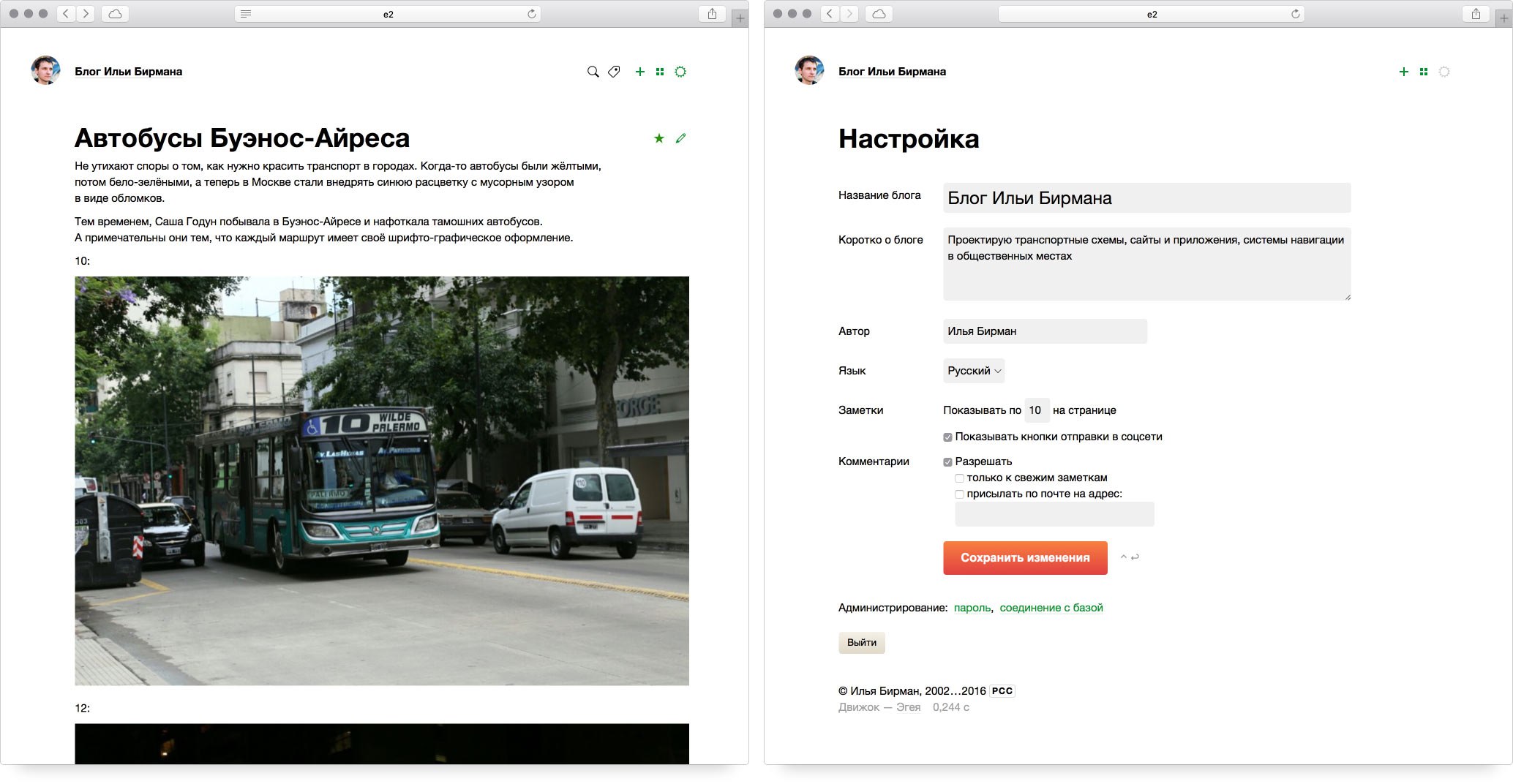Focus the comment email address field
This screenshot has width=1513, height=784.
click(x=1054, y=514)
